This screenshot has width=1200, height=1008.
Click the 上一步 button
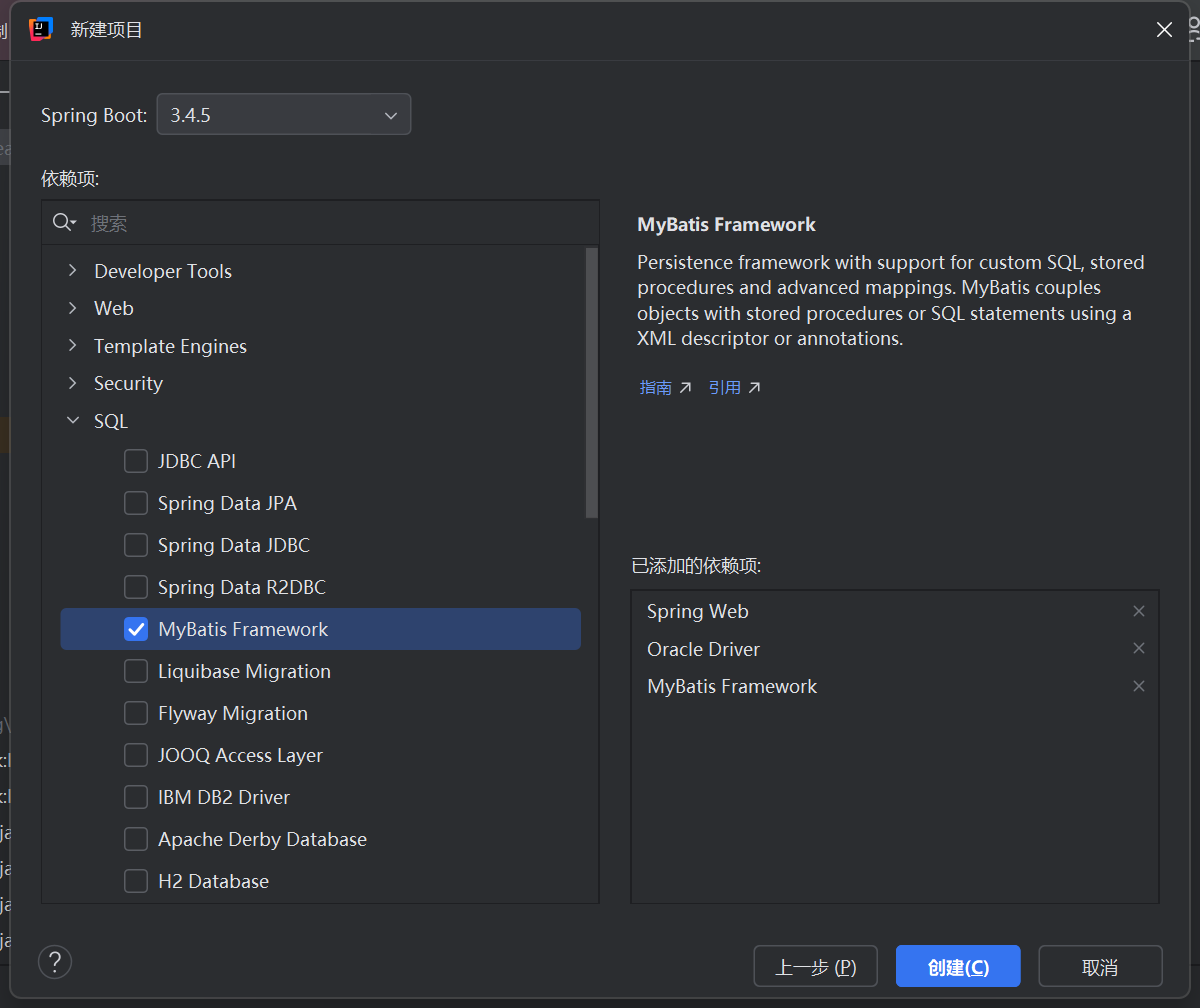pyautogui.click(x=815, y=966)
